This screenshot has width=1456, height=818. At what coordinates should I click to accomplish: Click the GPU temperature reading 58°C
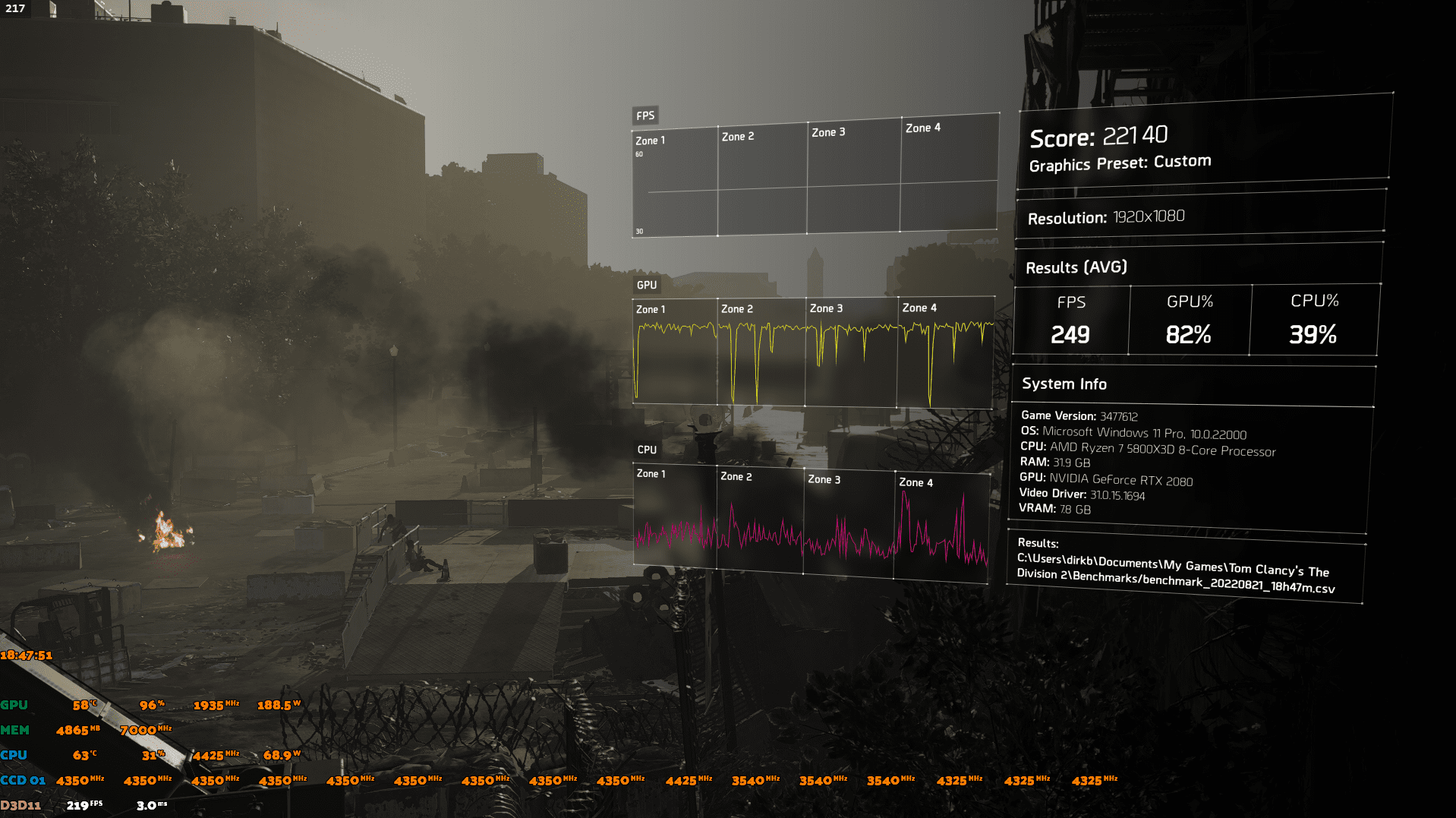tap(84, 705)
